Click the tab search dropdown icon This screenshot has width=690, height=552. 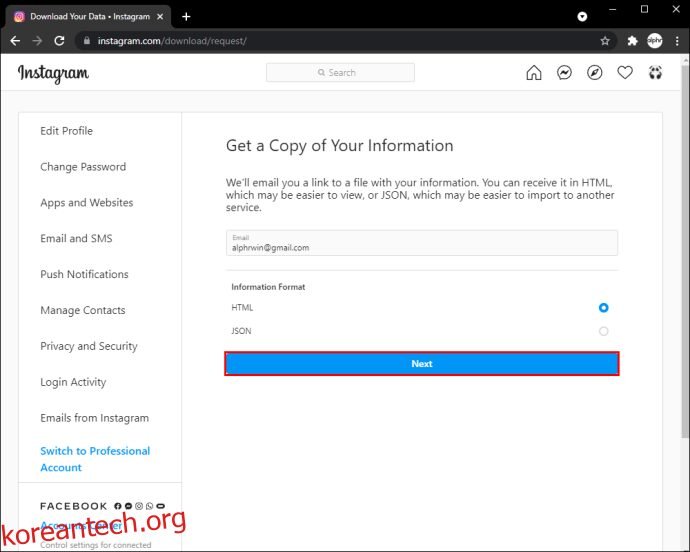coord(582,17)
